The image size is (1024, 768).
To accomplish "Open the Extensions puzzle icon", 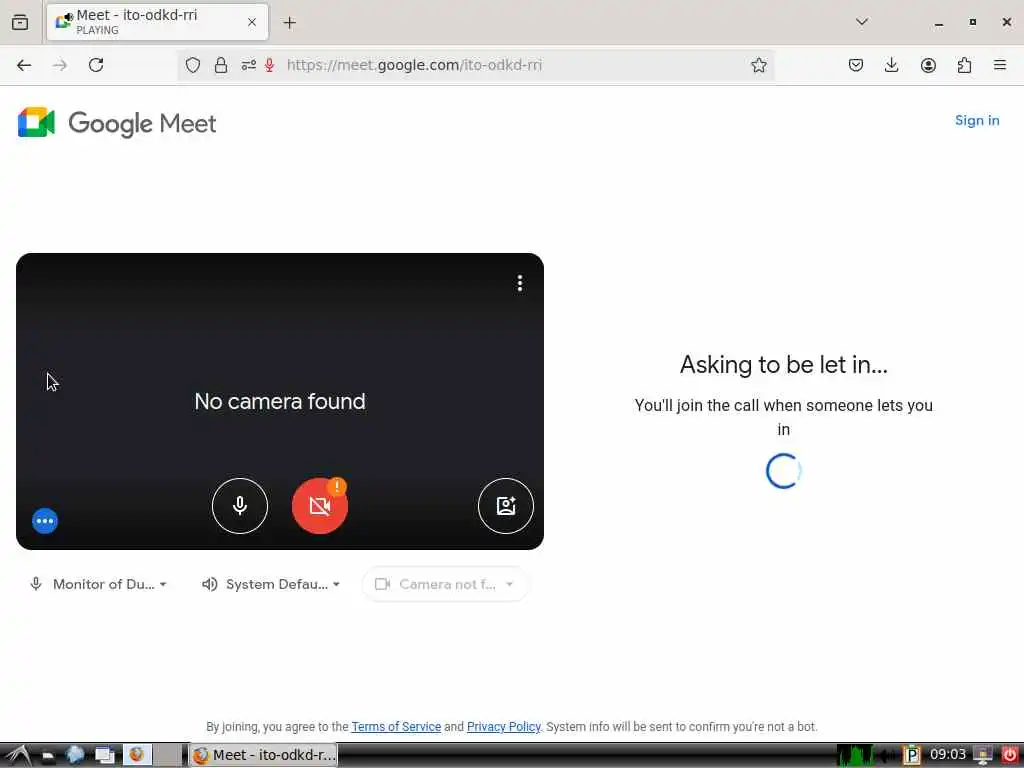I will point(964,65).
